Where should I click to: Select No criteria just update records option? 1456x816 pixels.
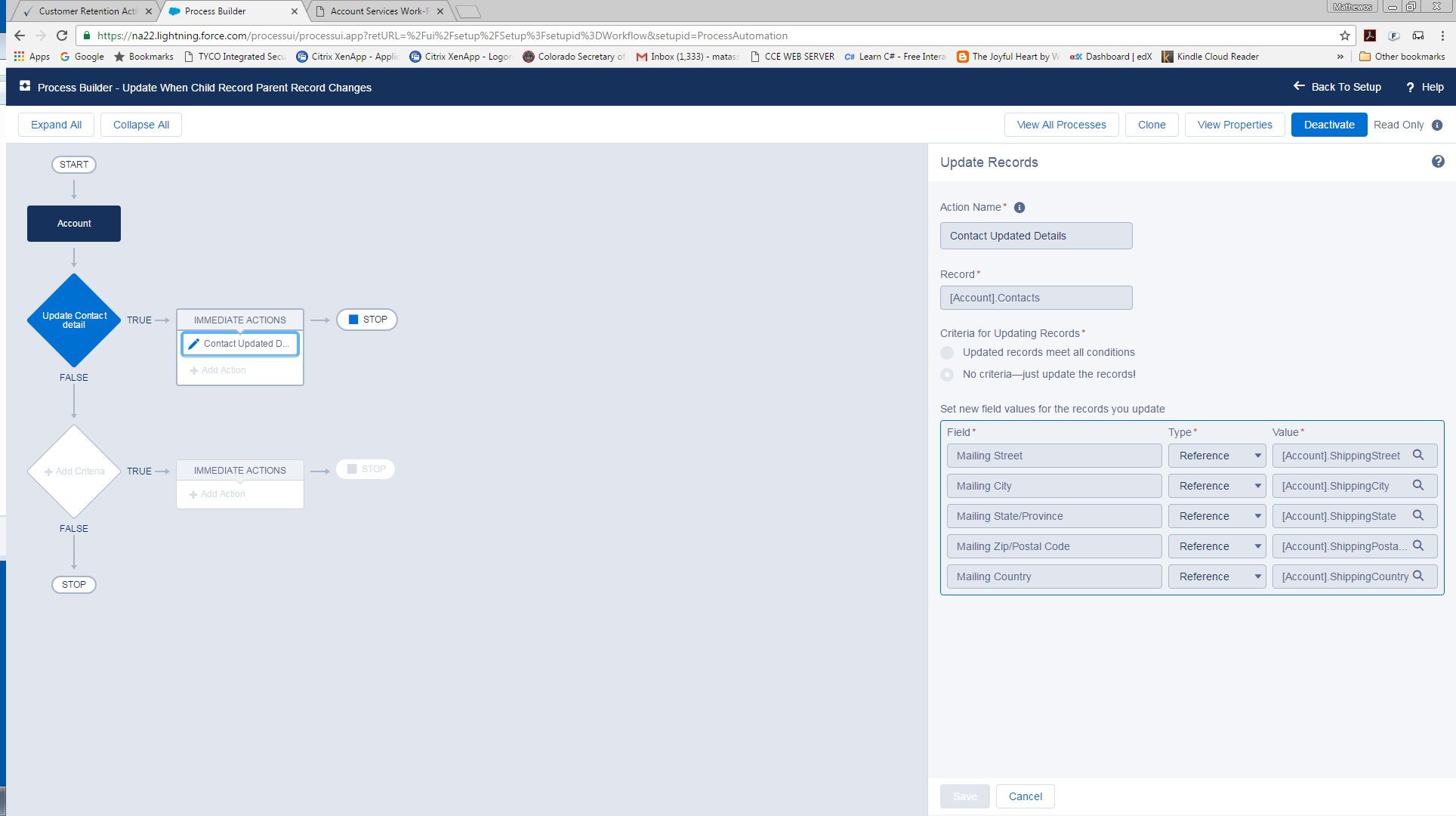[947, 375]
